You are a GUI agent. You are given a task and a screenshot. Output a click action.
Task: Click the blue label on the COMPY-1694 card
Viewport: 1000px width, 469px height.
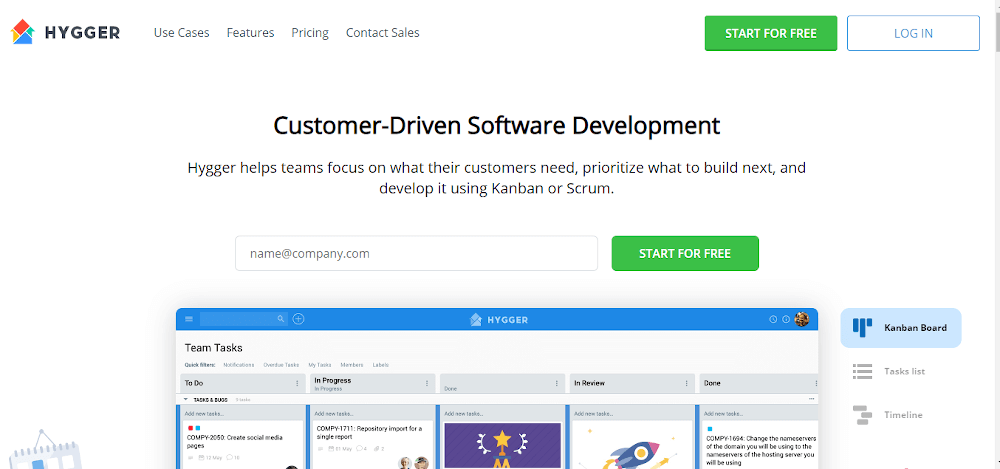click(x=710, y=429)
